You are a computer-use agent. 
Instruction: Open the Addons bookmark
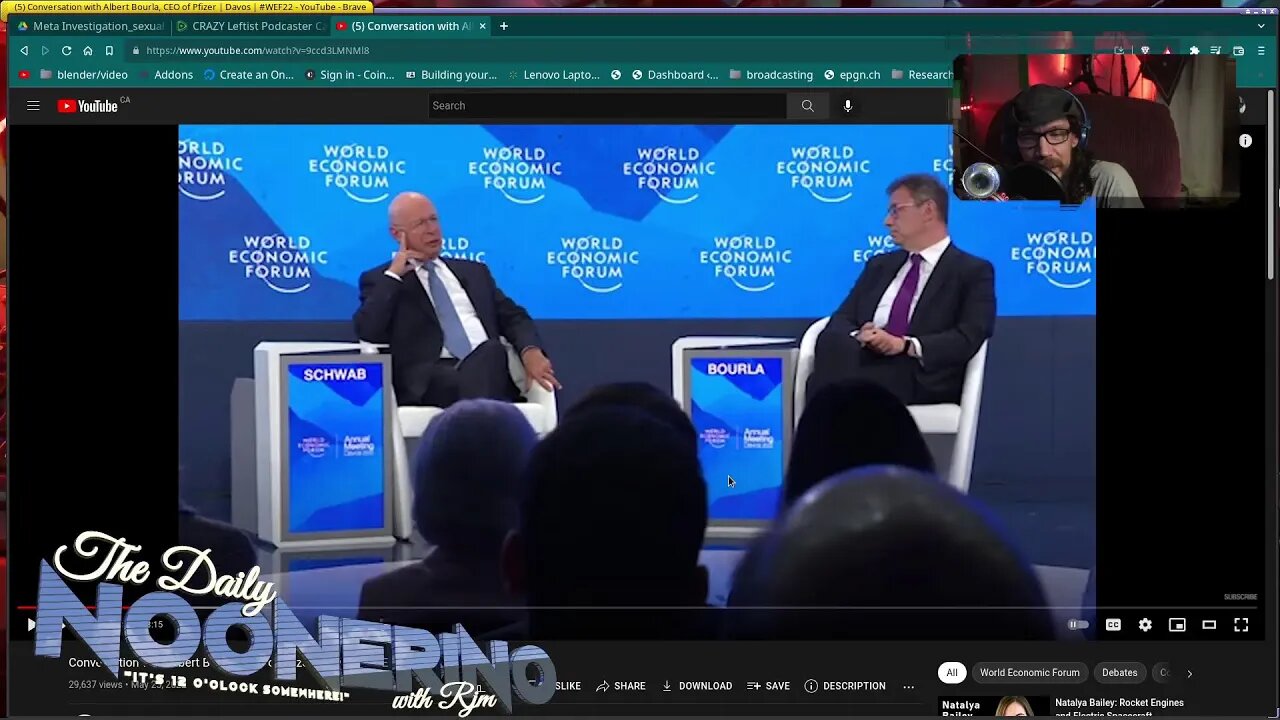pos(166,75)
